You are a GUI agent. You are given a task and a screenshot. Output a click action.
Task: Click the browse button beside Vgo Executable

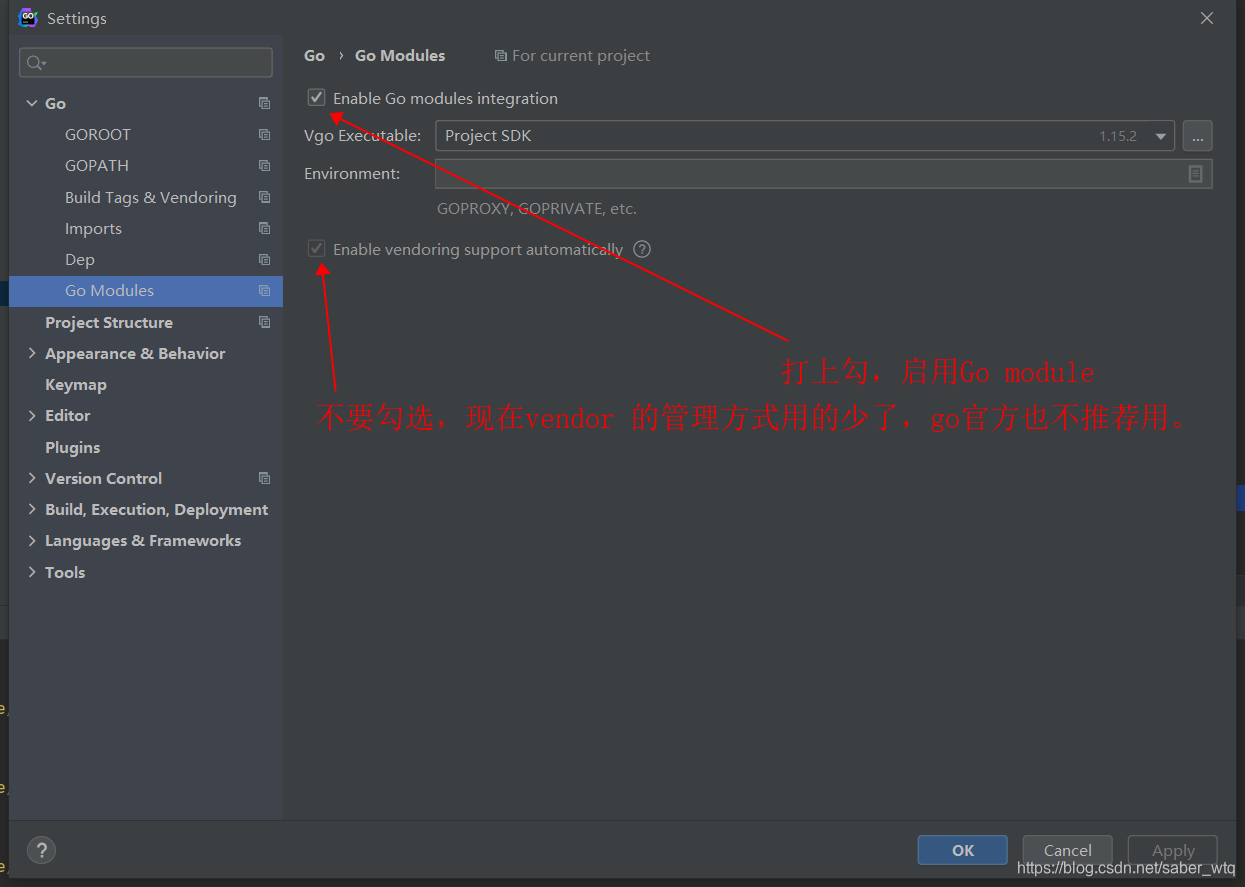pyautogui.click(x=1198, y=136)
